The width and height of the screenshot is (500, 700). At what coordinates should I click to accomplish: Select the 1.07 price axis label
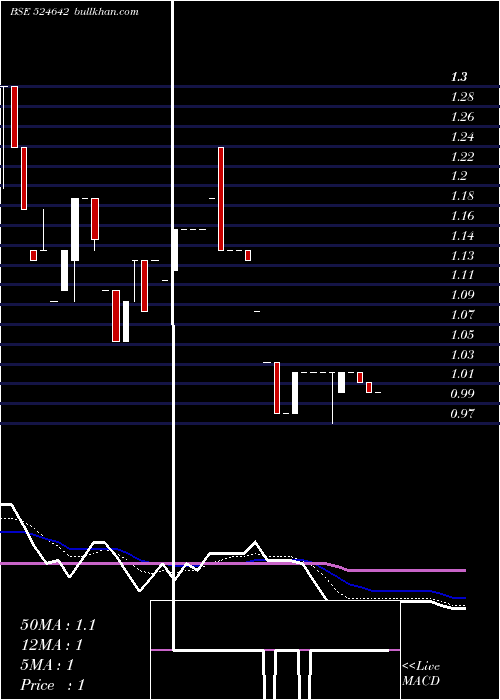[462, 315]
